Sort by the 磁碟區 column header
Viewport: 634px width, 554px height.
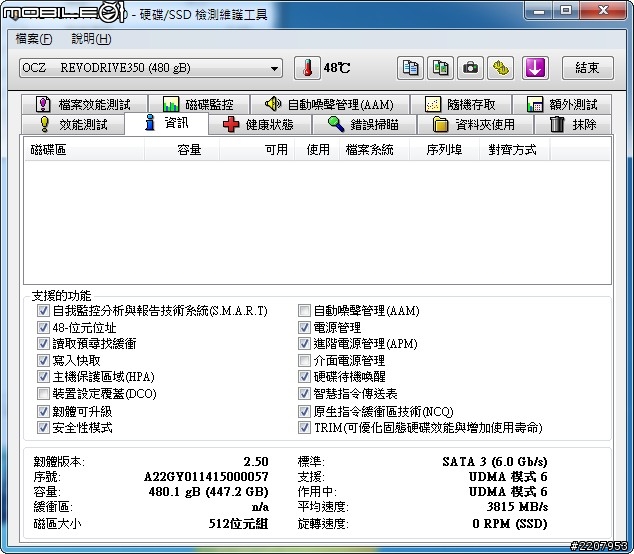pyautogui.click(x=84, y=150)
